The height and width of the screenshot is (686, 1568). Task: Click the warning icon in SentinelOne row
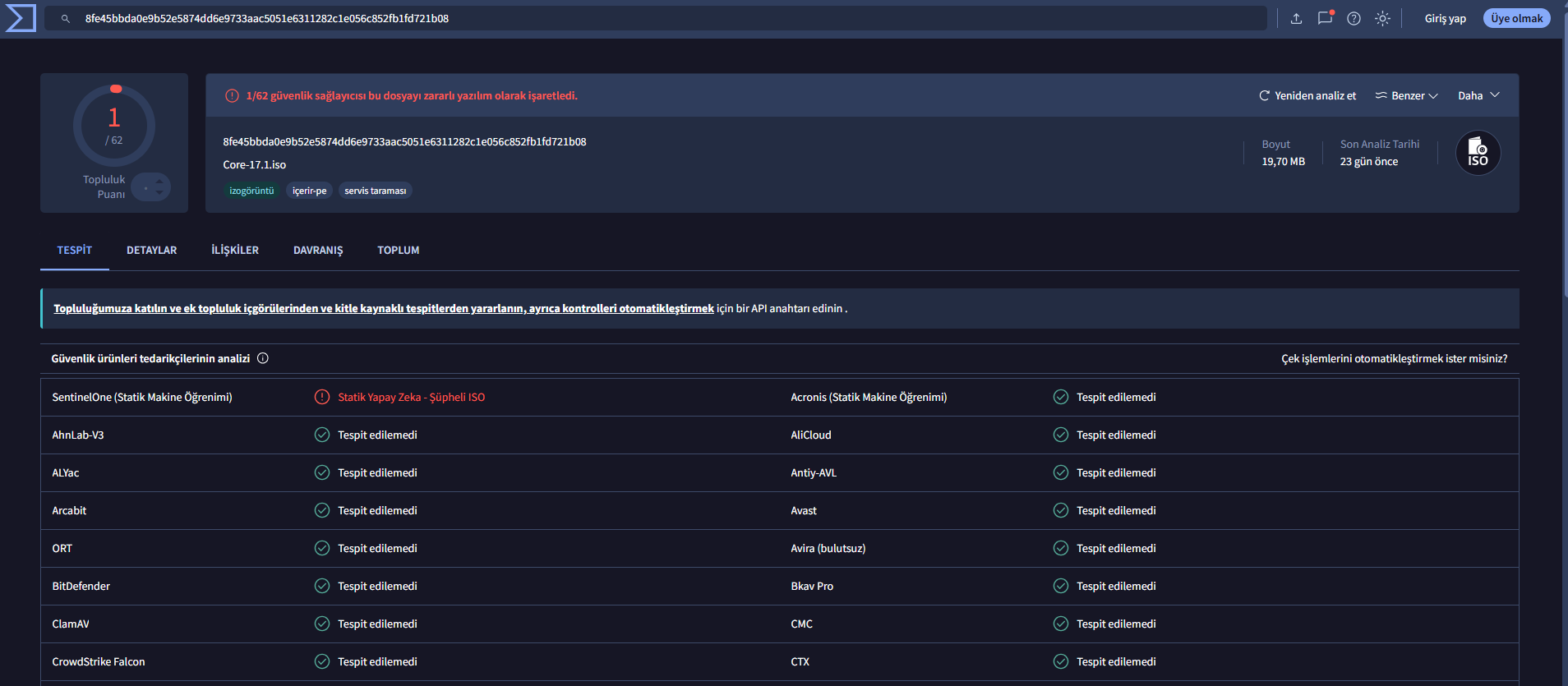tap(322, 397)
